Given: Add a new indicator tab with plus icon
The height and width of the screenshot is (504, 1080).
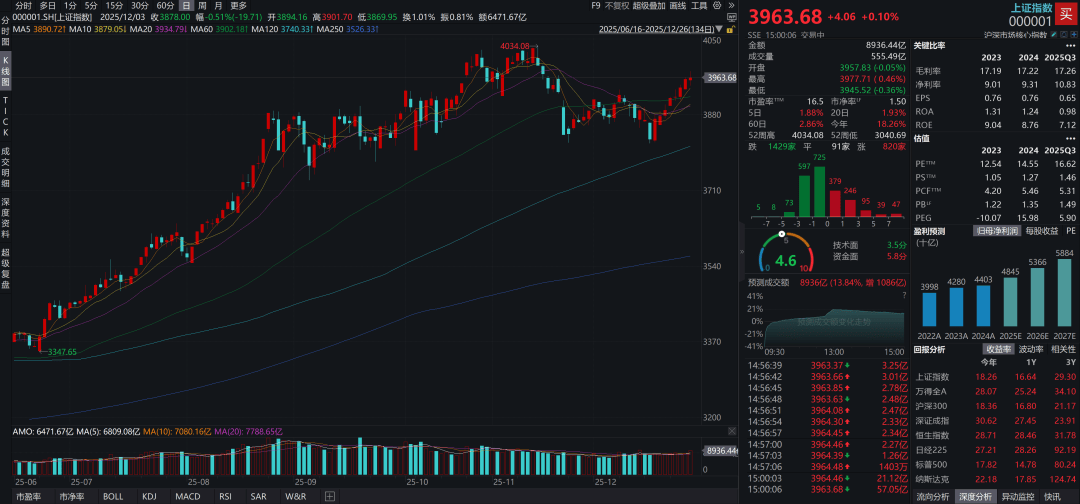Looking at the screenshot, I should pyautogui.click(x=330, y=496).
